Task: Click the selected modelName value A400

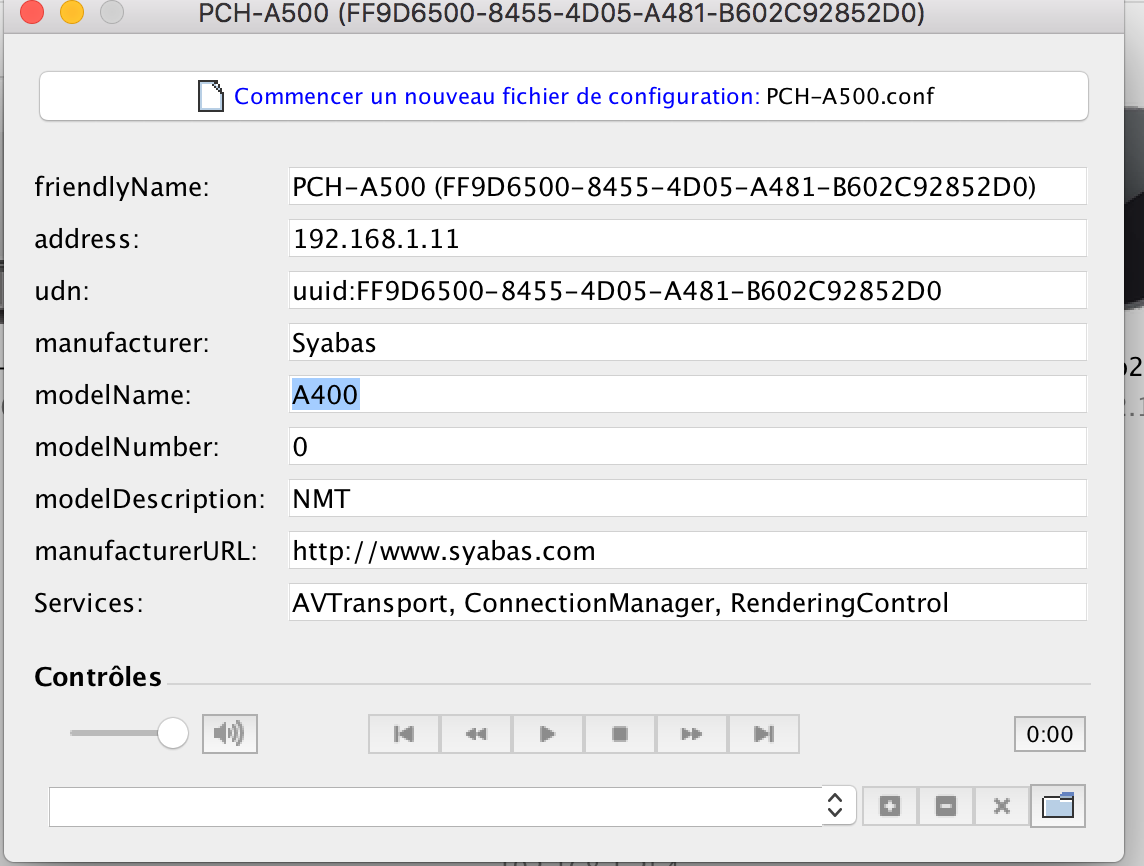Action: point(325,395)
